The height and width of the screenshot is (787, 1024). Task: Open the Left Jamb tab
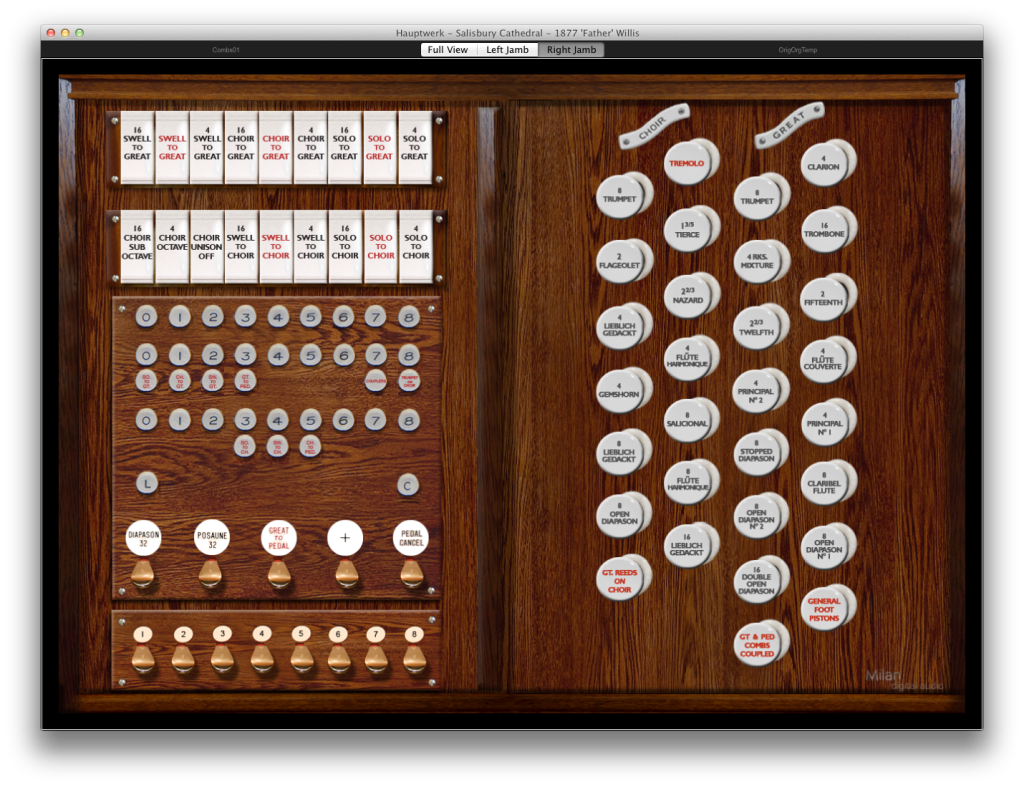[507, 50]
